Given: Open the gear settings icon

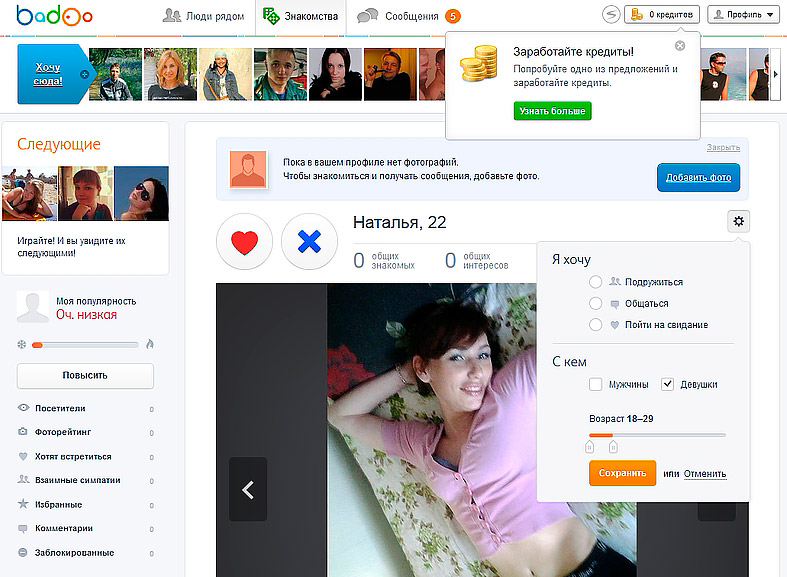Looking at the screenshot, I should click(739, 221).
